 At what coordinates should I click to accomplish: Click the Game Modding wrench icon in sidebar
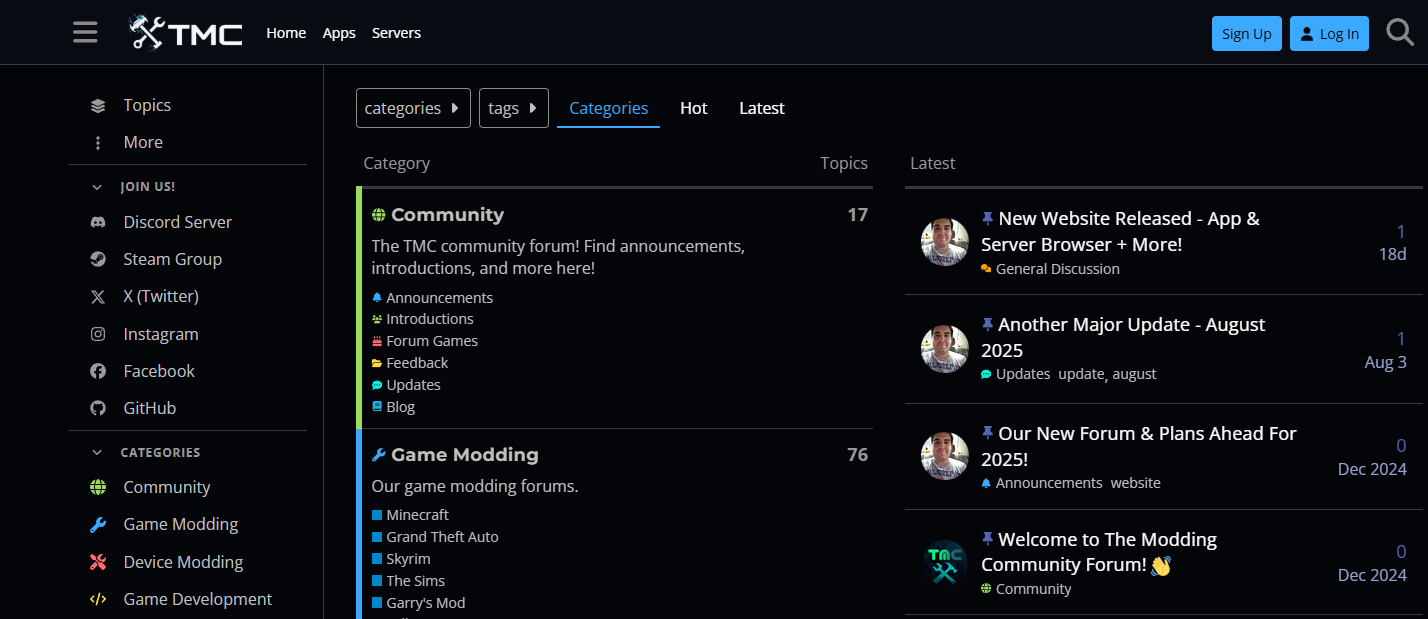pos(98,524)
